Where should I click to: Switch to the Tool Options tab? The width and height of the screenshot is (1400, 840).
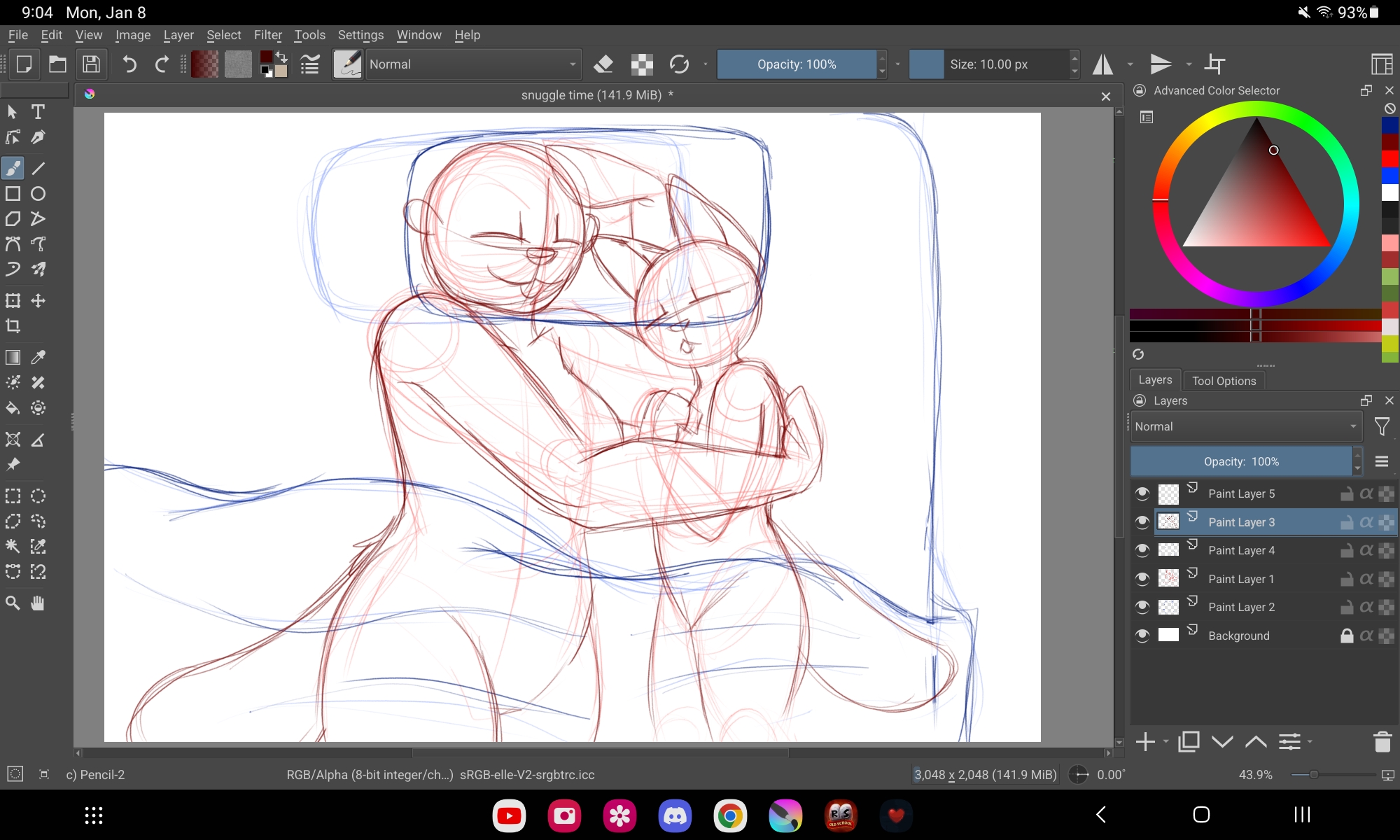[1224, 381]
